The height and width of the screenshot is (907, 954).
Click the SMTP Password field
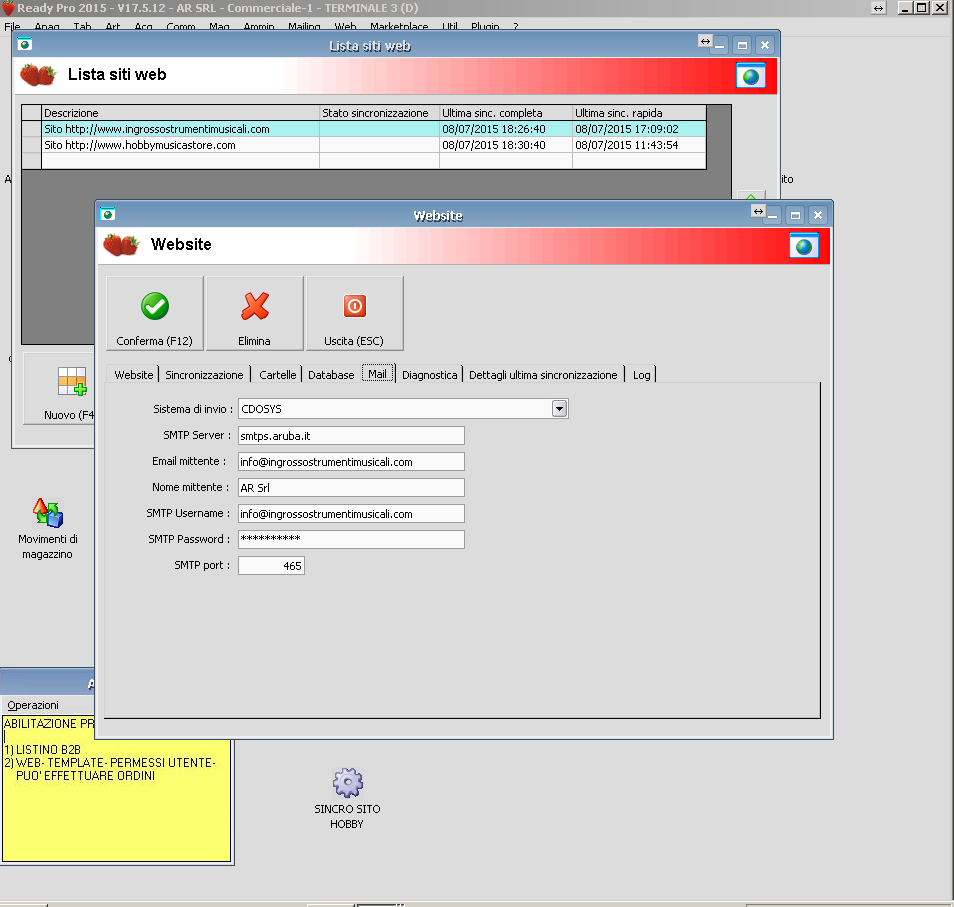pos(351,540)
